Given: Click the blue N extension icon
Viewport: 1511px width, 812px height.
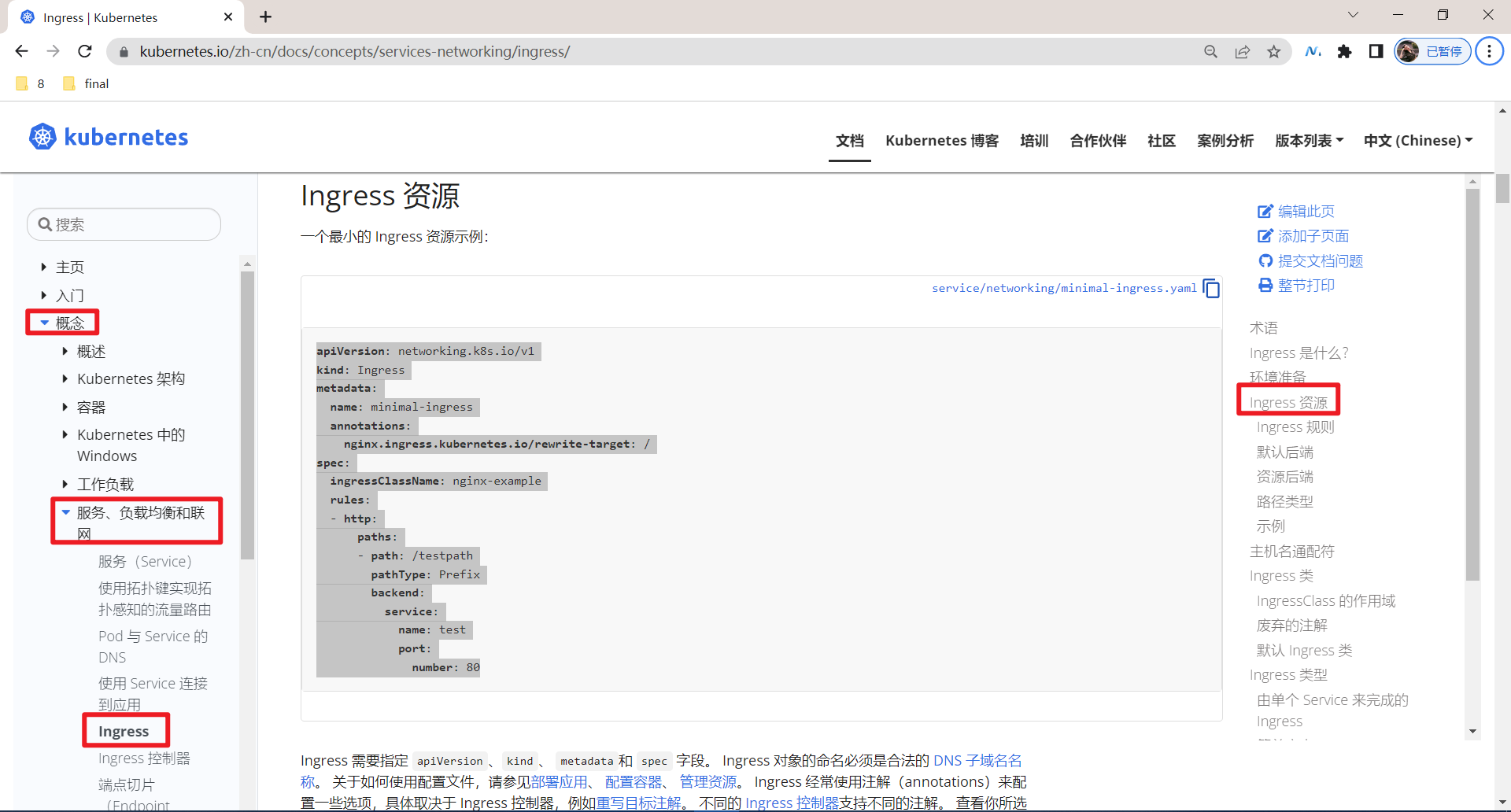Looking at the screenshot, I should 1313,51.
